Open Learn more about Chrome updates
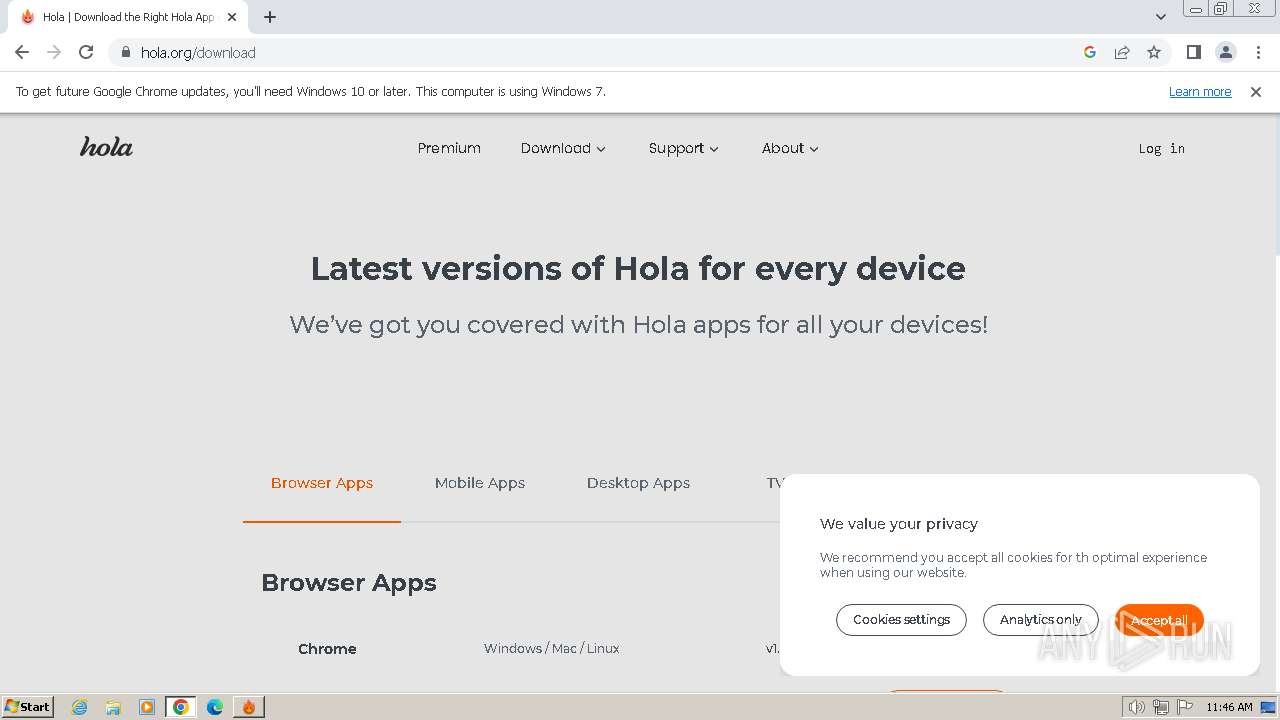This screenshot has width=1280, height=720. click(1200, 91)
